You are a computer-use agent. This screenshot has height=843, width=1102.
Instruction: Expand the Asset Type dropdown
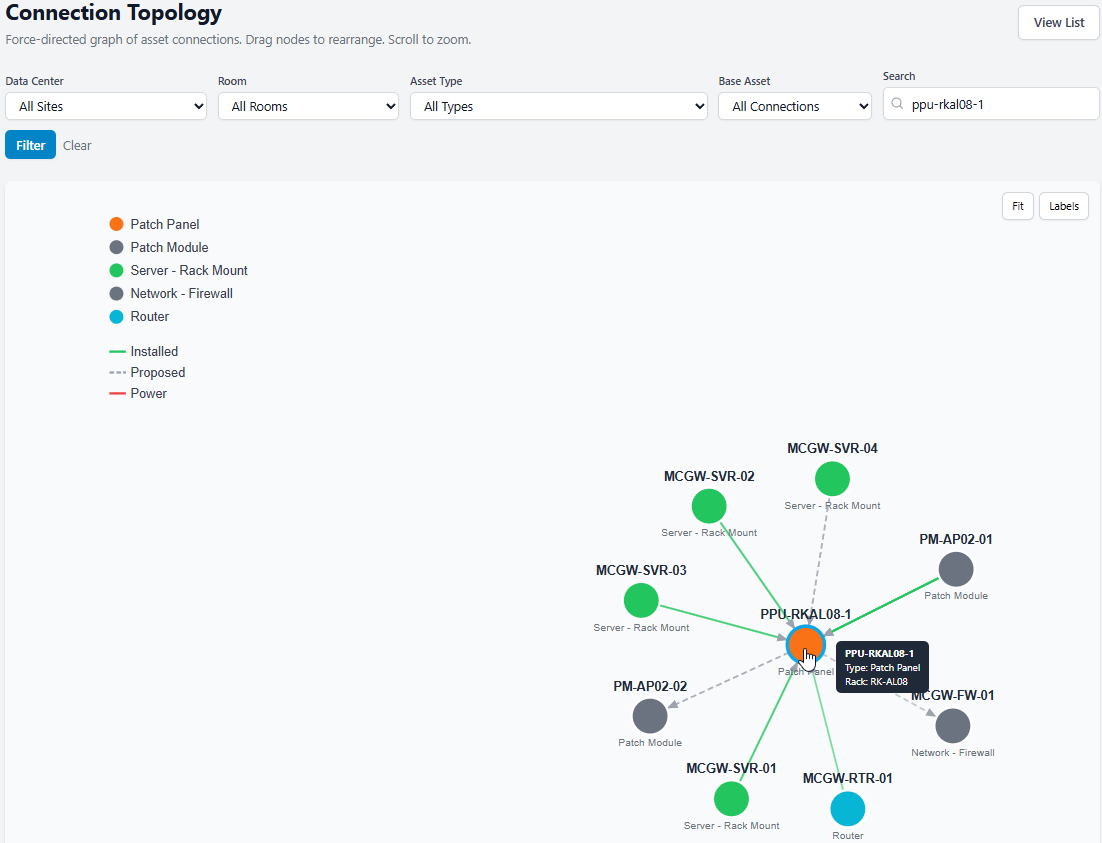click(x=559, y=106)
